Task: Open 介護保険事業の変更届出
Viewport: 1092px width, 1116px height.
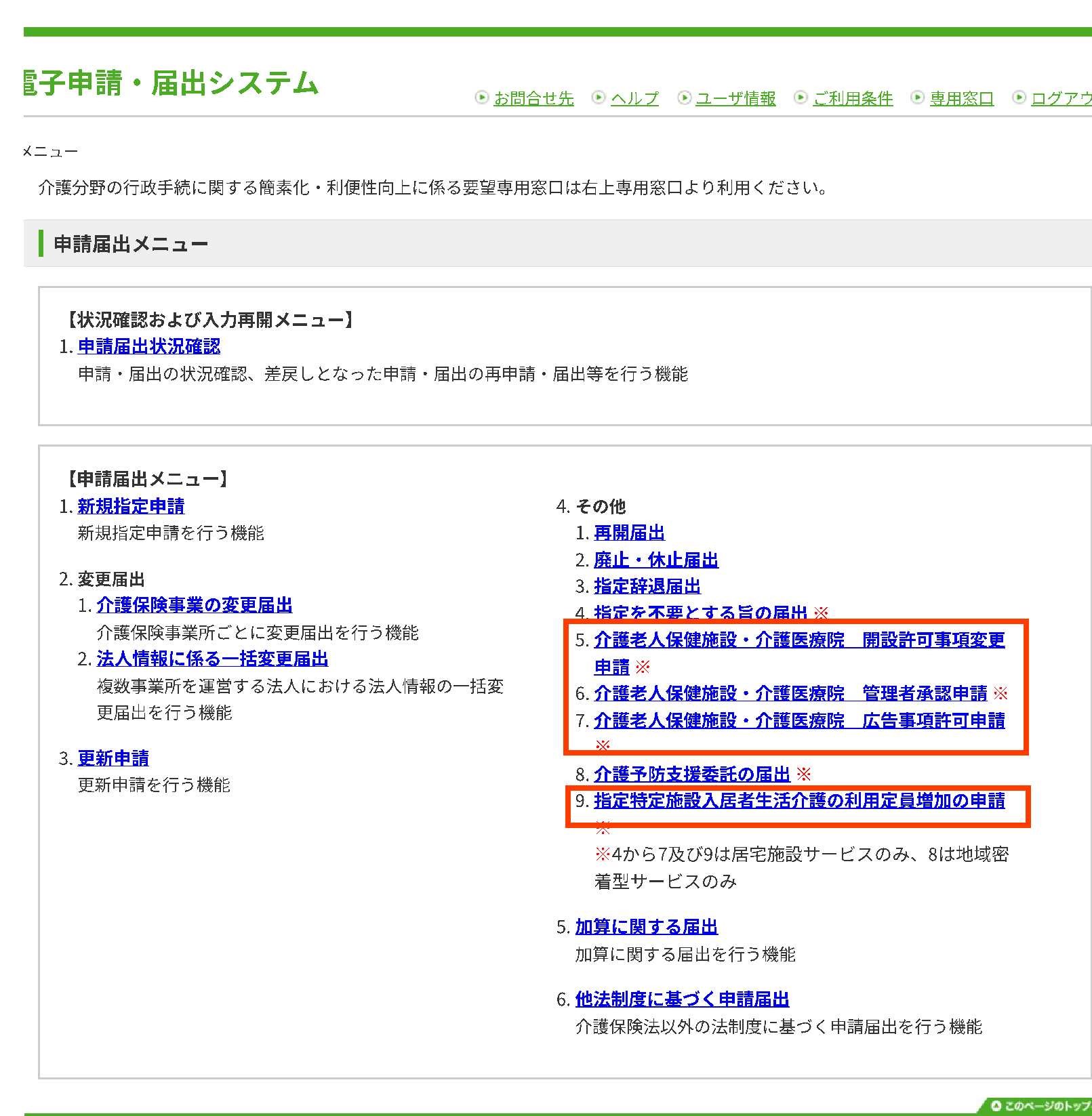Action: tap(195, 605)
